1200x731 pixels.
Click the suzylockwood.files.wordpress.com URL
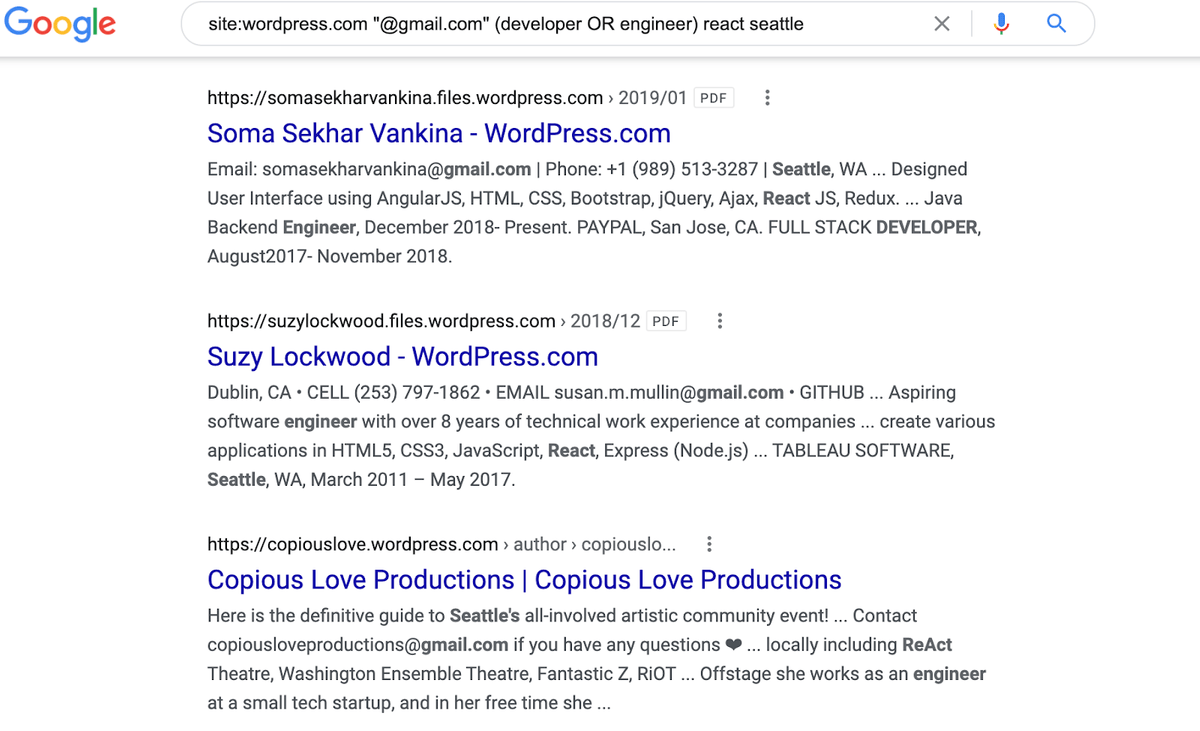click(x=381, y=321)
